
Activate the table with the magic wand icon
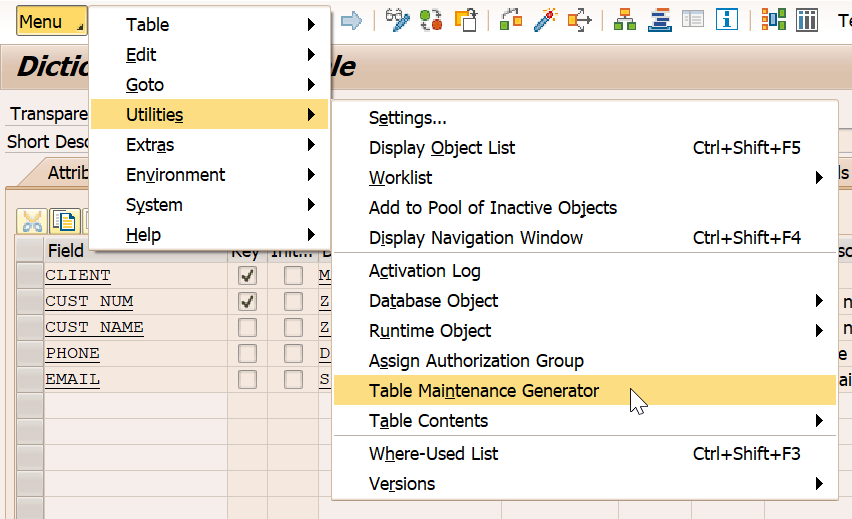[546, 21]
